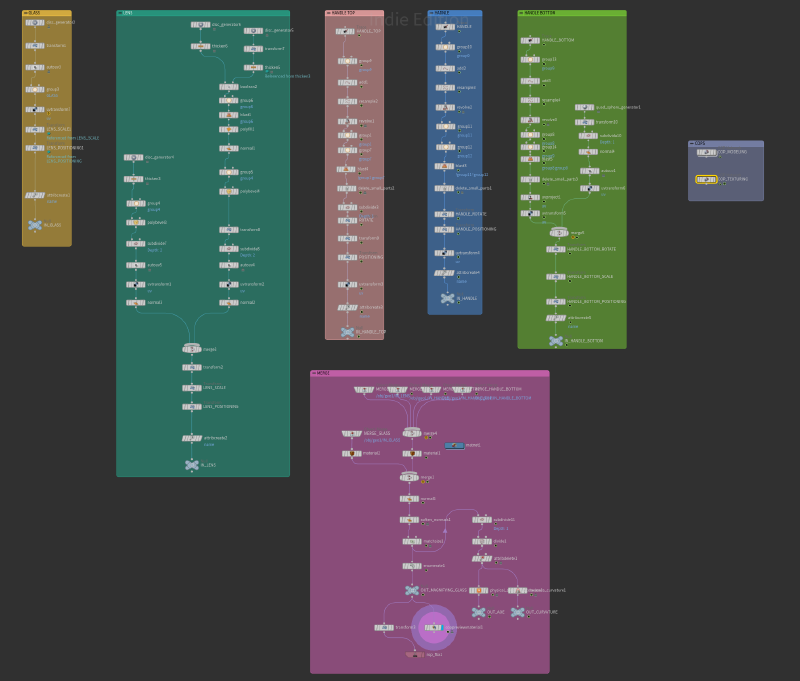Click the COP_TEXTURING node
Image resolution: width=800 pixels, height=681 pixels.
[706, 180]
